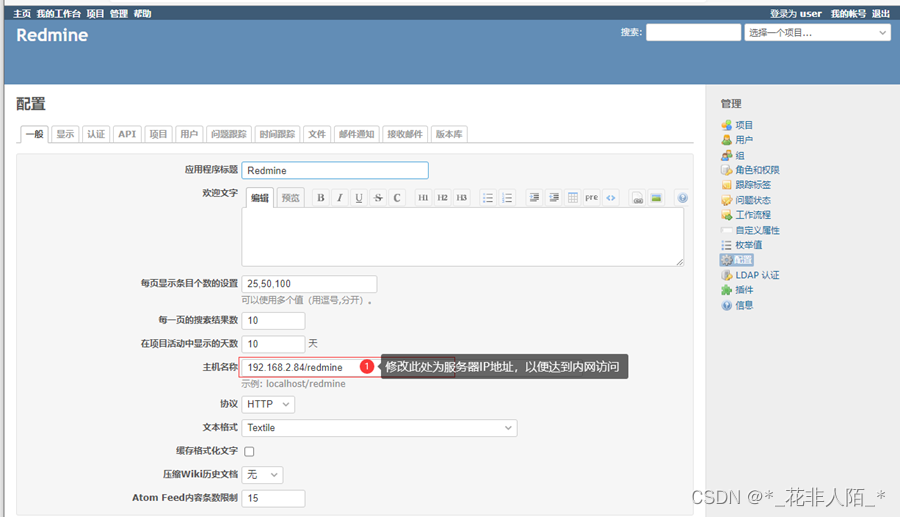Switch to the 接收邮件 settings tab

coord(405,134)
